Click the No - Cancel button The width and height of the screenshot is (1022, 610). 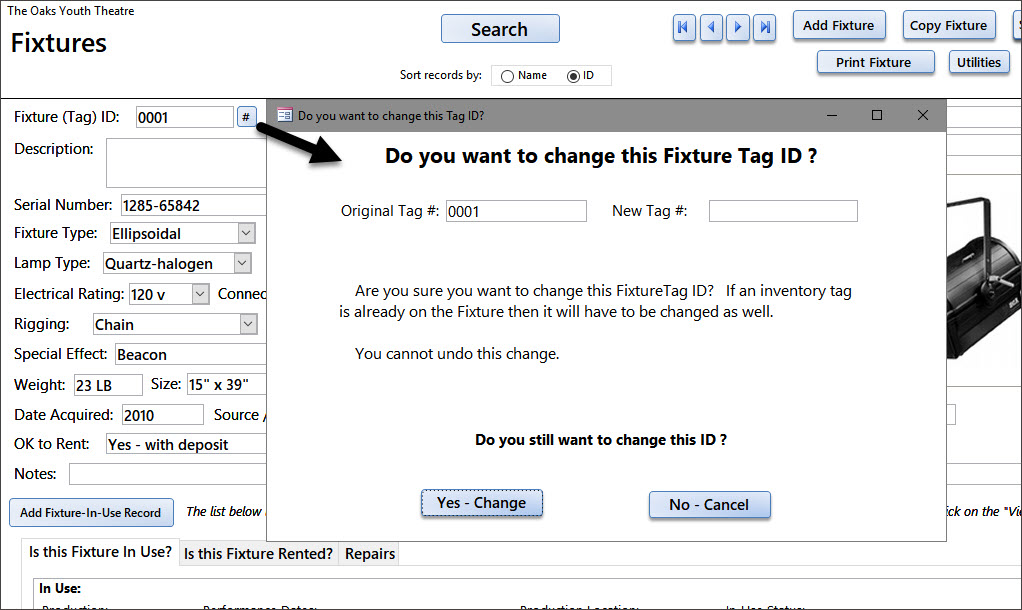coord(709,505)
